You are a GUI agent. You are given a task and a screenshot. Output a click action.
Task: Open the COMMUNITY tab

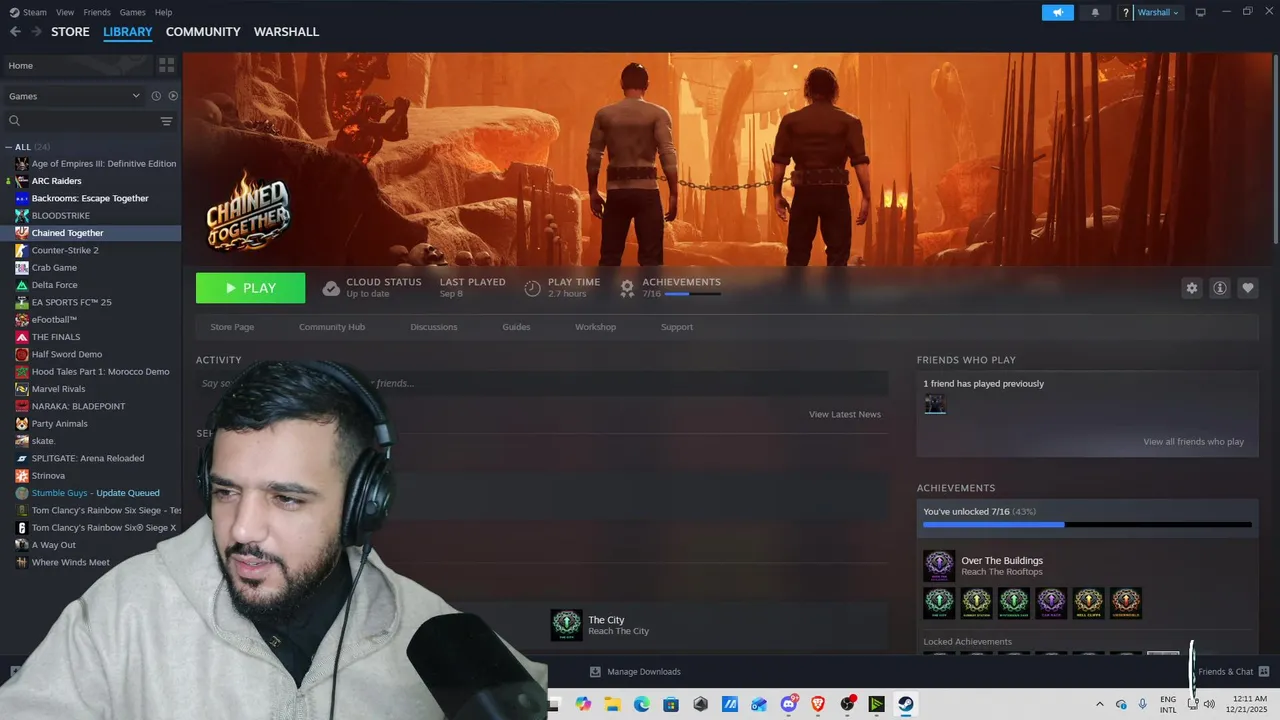(203, 32)
